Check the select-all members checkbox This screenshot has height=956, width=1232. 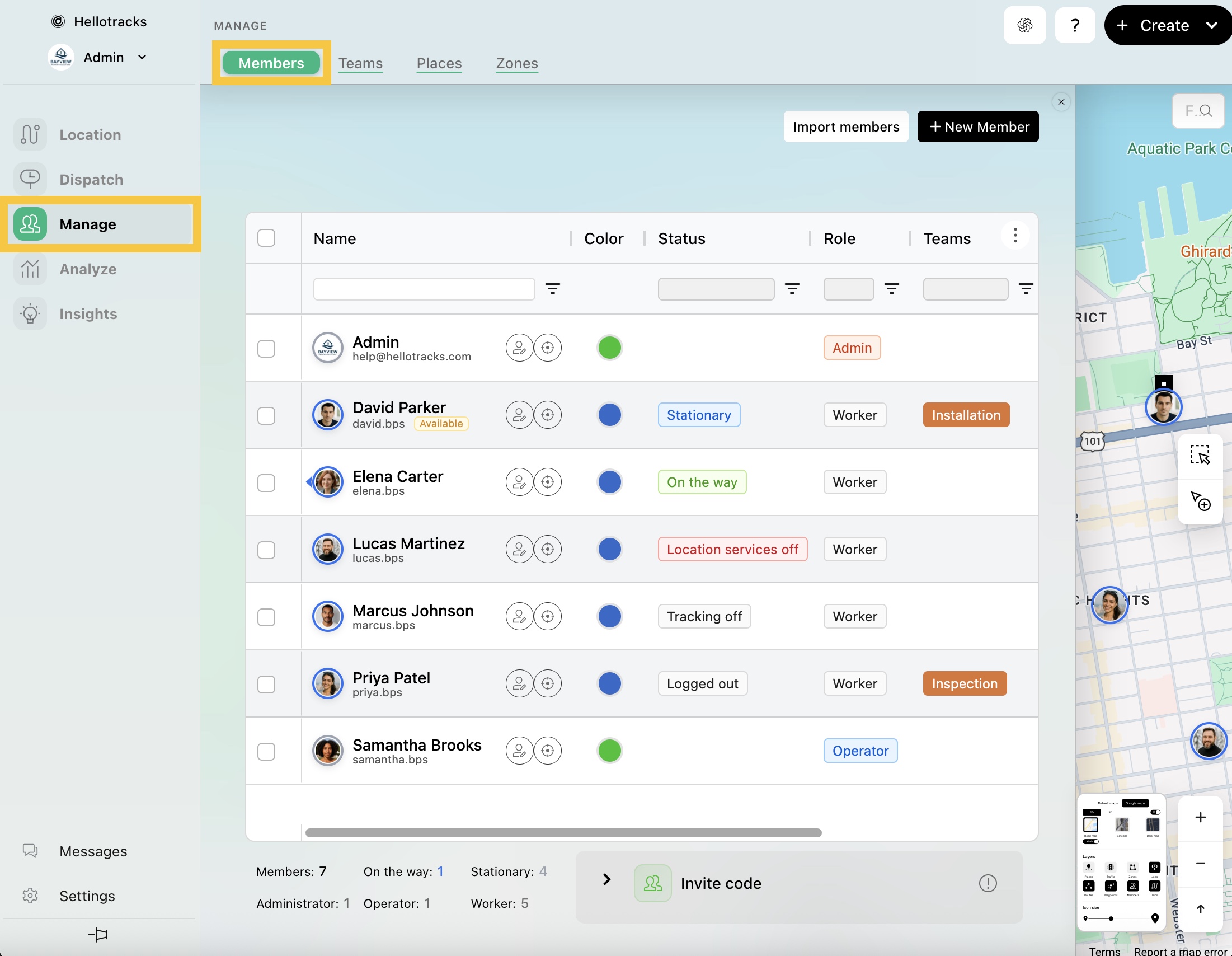pos(266,238)
